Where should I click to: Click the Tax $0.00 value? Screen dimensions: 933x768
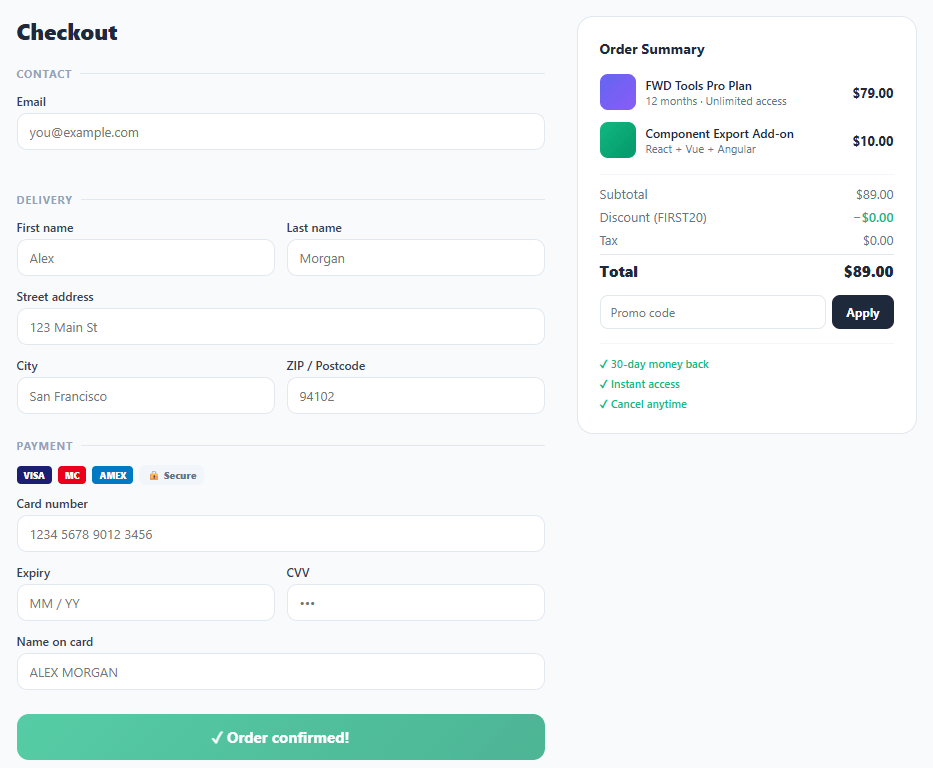point(878,241)
